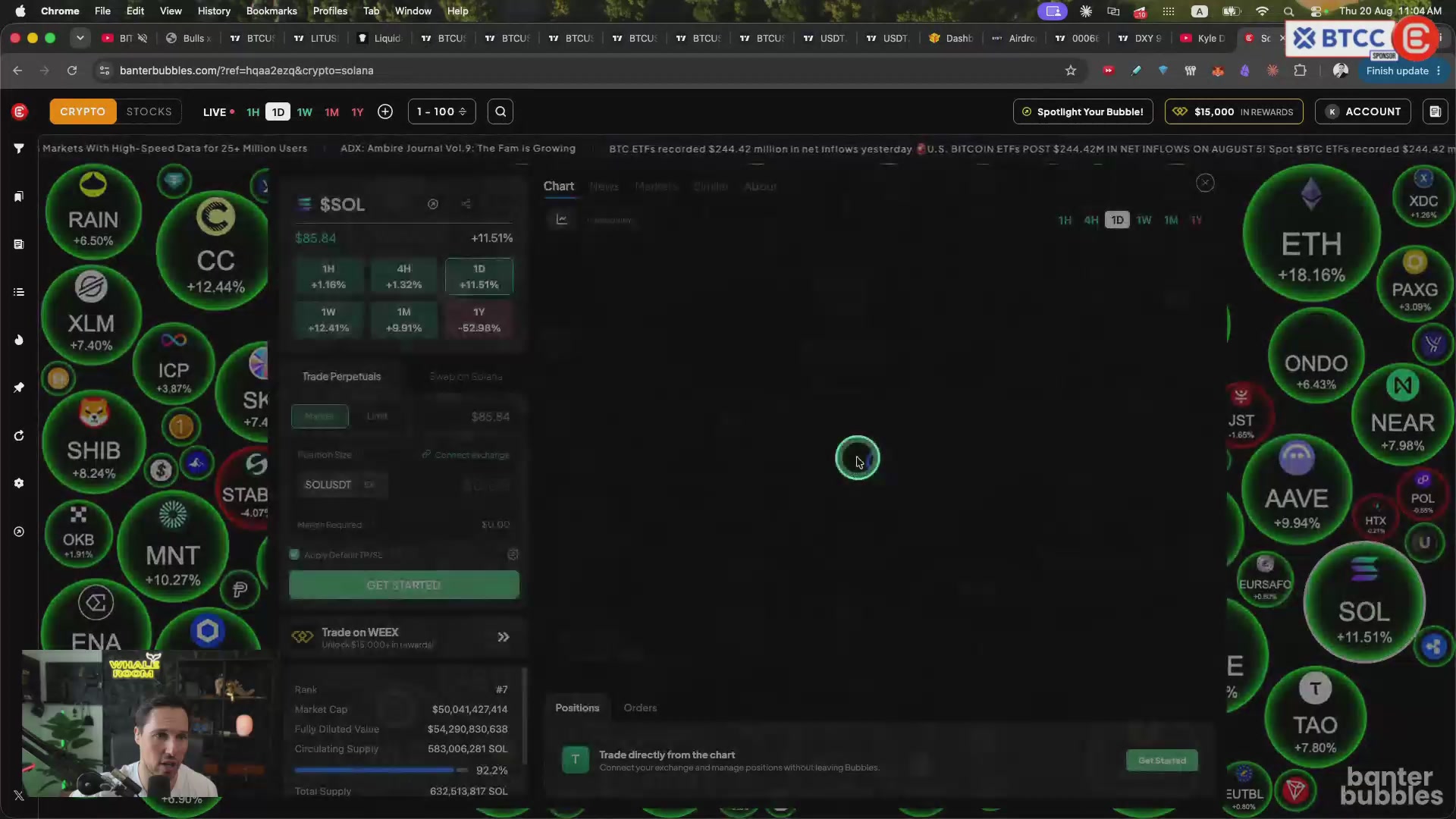Select 1M timeframe in the top header
The image size is (1456, 819).
(x=331, y=112)
